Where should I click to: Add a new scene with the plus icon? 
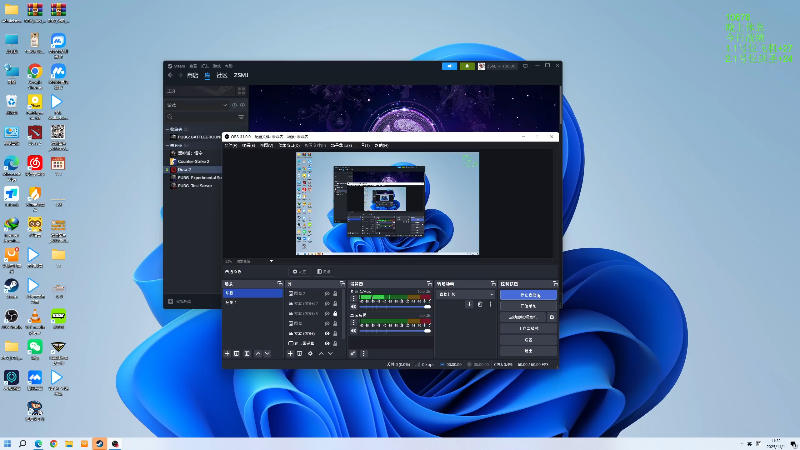[x=227, y=353]
